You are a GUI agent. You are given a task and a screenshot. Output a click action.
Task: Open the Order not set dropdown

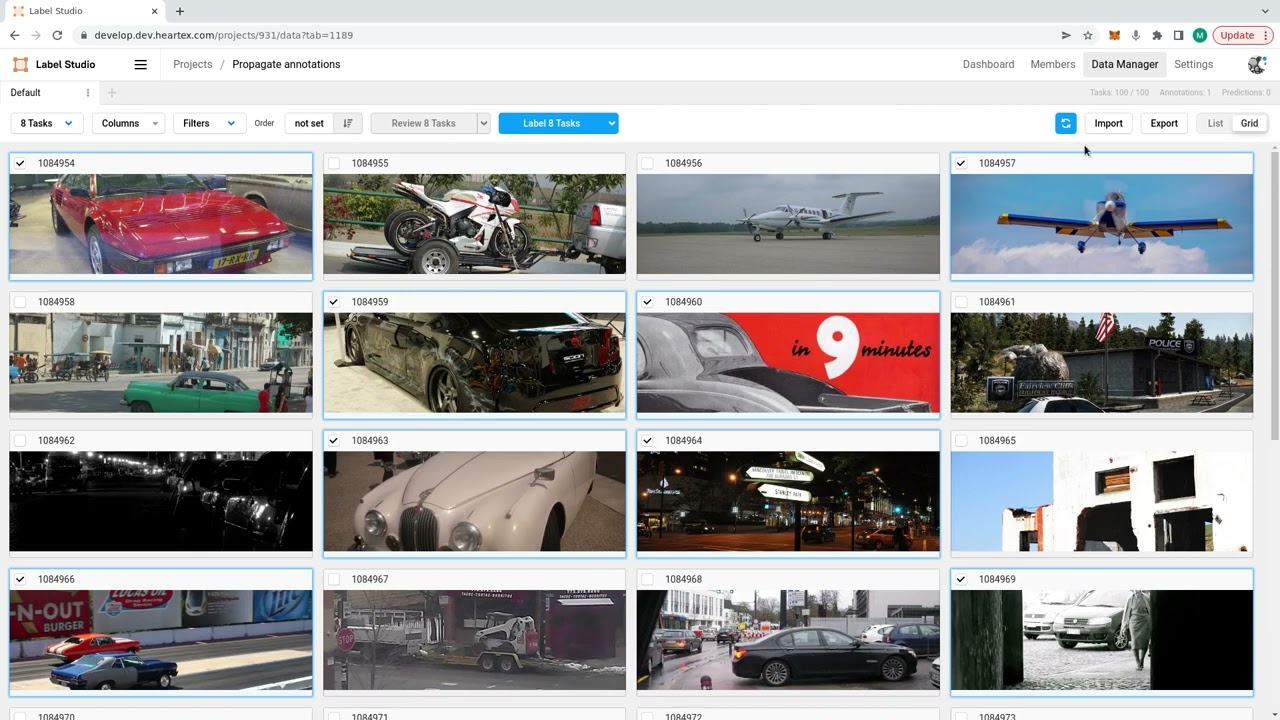[x=309, y=123]
